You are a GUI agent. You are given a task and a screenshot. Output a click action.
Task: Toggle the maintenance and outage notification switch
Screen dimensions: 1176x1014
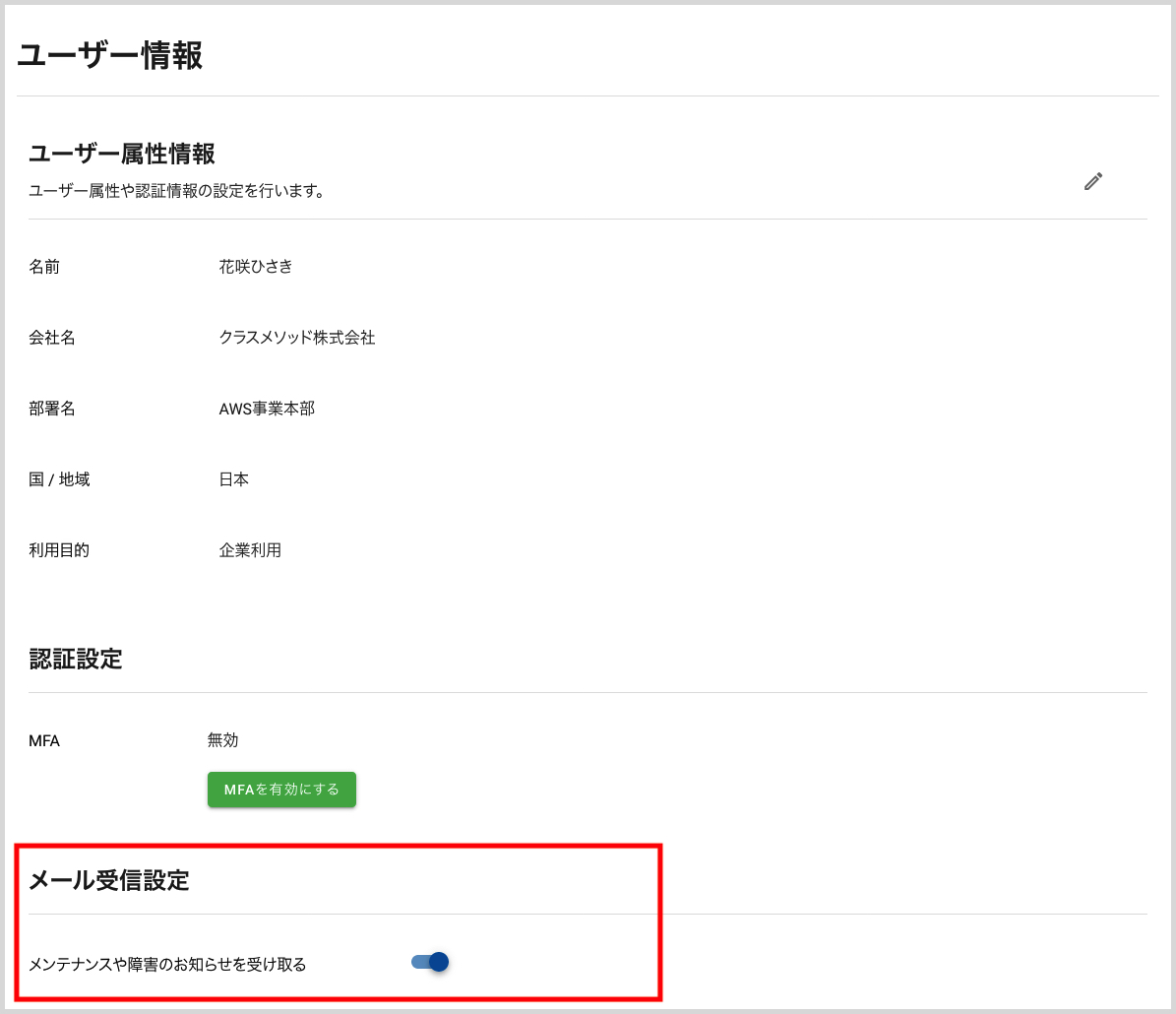coord(430,962)
